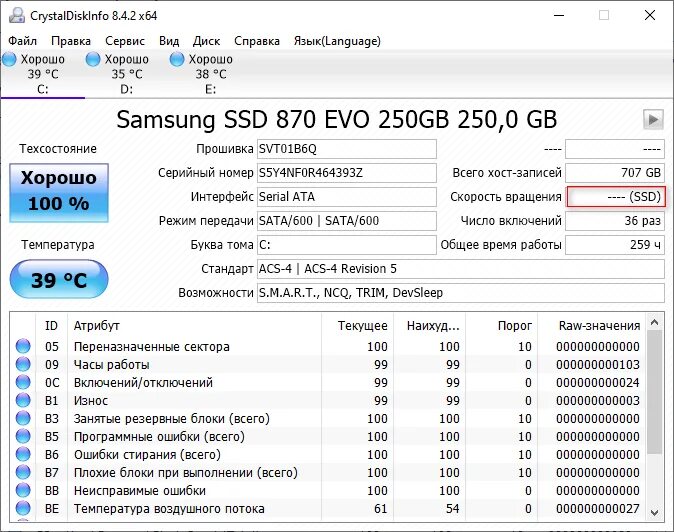Click status icon of attribute 05

point(23,346)
